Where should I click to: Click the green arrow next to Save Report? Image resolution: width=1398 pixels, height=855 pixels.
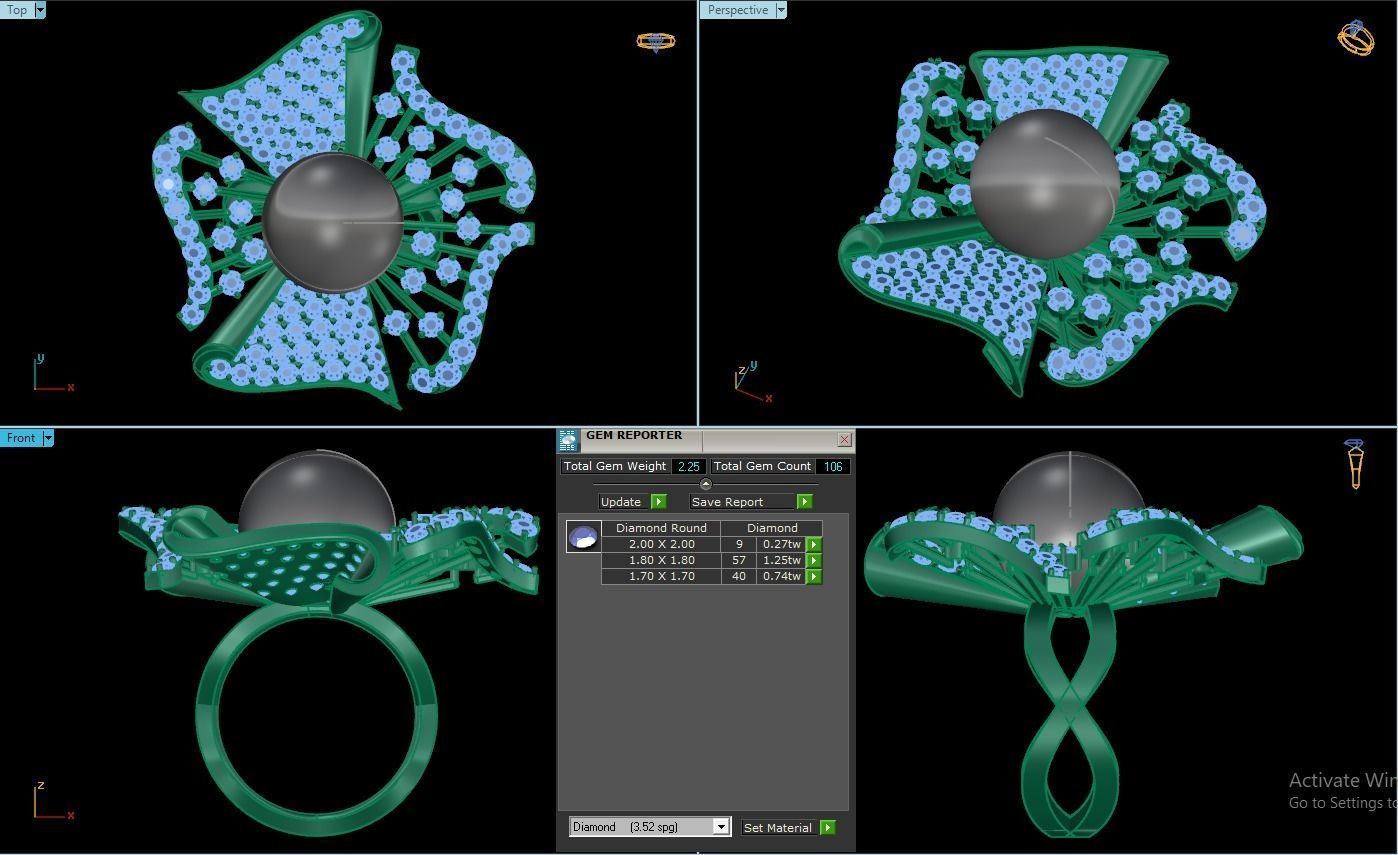click(804, 502)
